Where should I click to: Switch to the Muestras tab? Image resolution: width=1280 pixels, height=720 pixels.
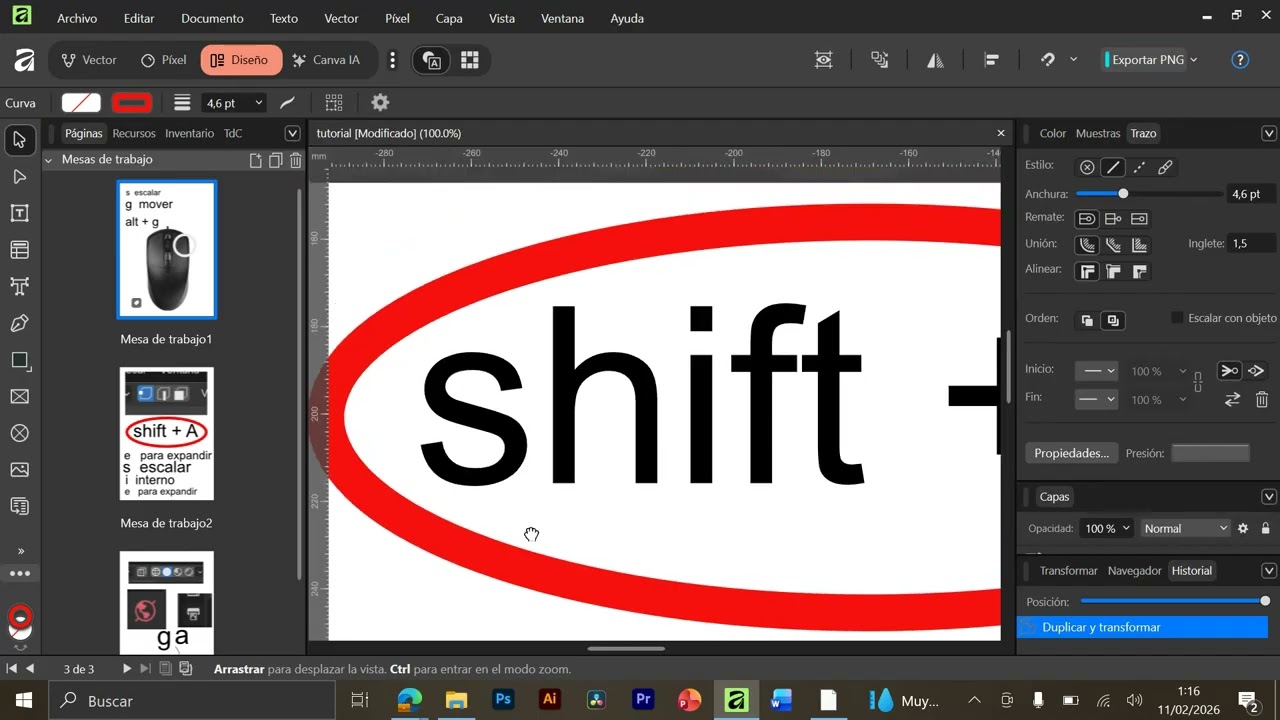1097,133
